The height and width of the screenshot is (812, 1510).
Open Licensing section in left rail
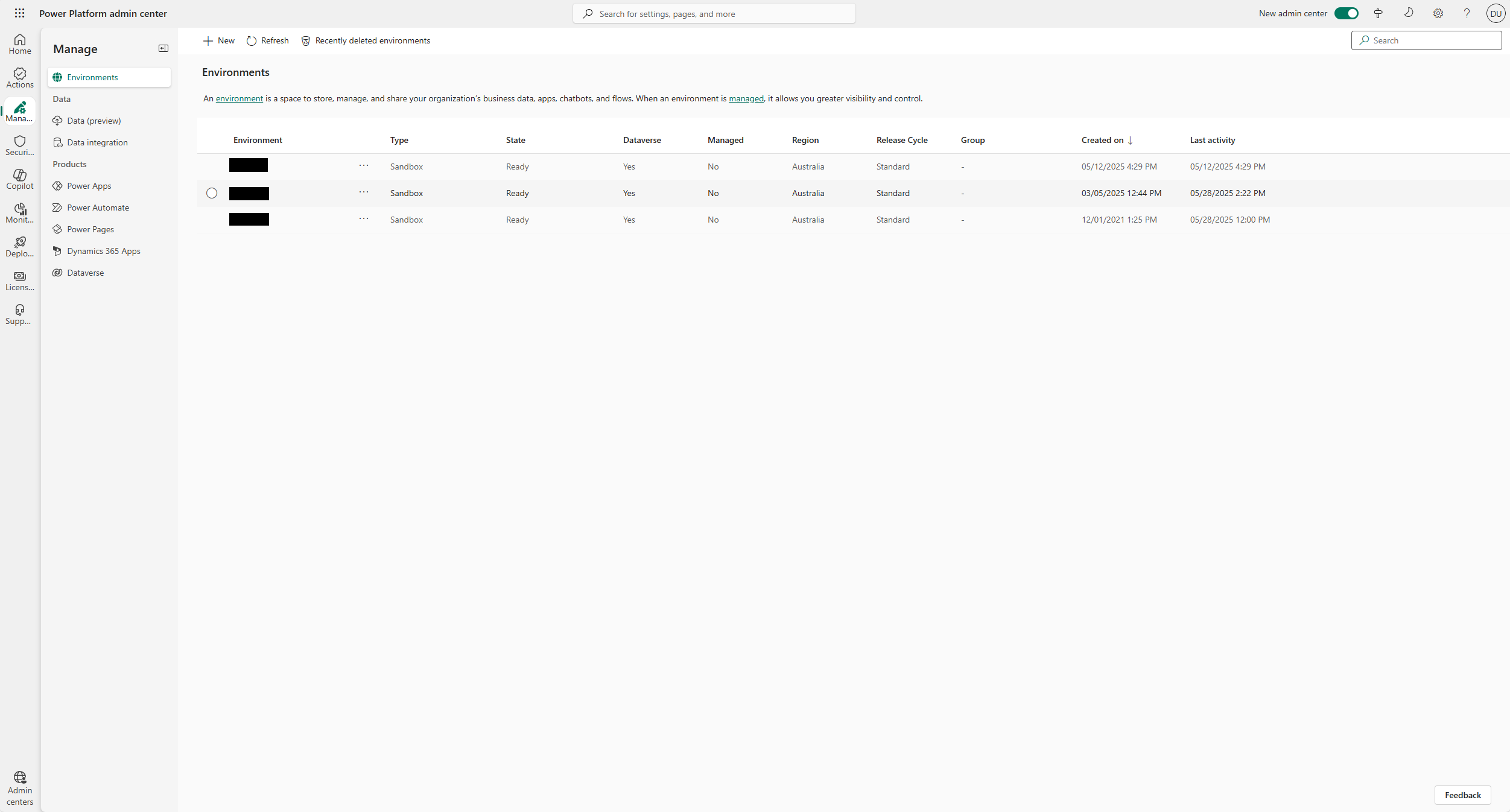coord(20,281)
